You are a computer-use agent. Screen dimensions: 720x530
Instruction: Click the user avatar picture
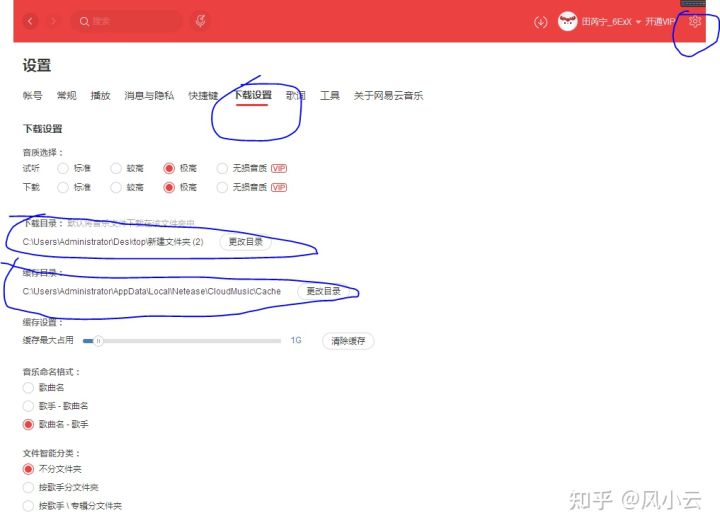568,21
